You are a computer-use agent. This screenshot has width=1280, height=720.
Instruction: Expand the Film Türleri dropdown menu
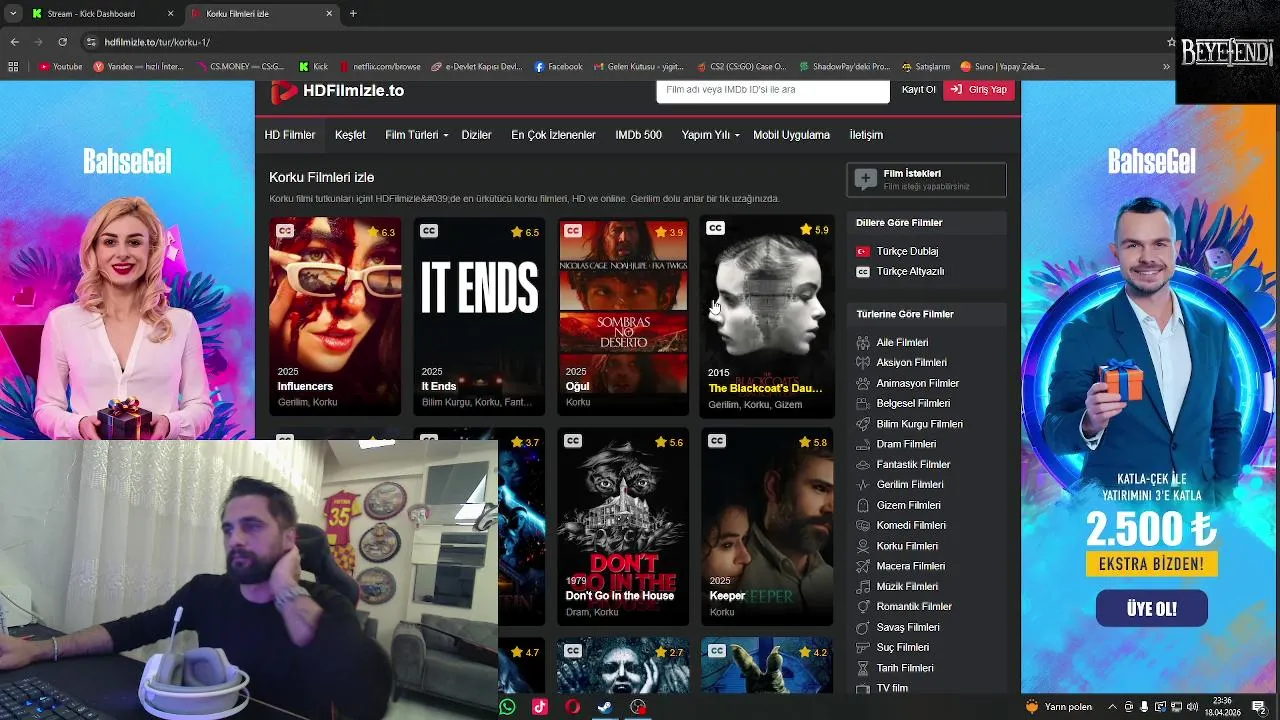coord(416,135)
